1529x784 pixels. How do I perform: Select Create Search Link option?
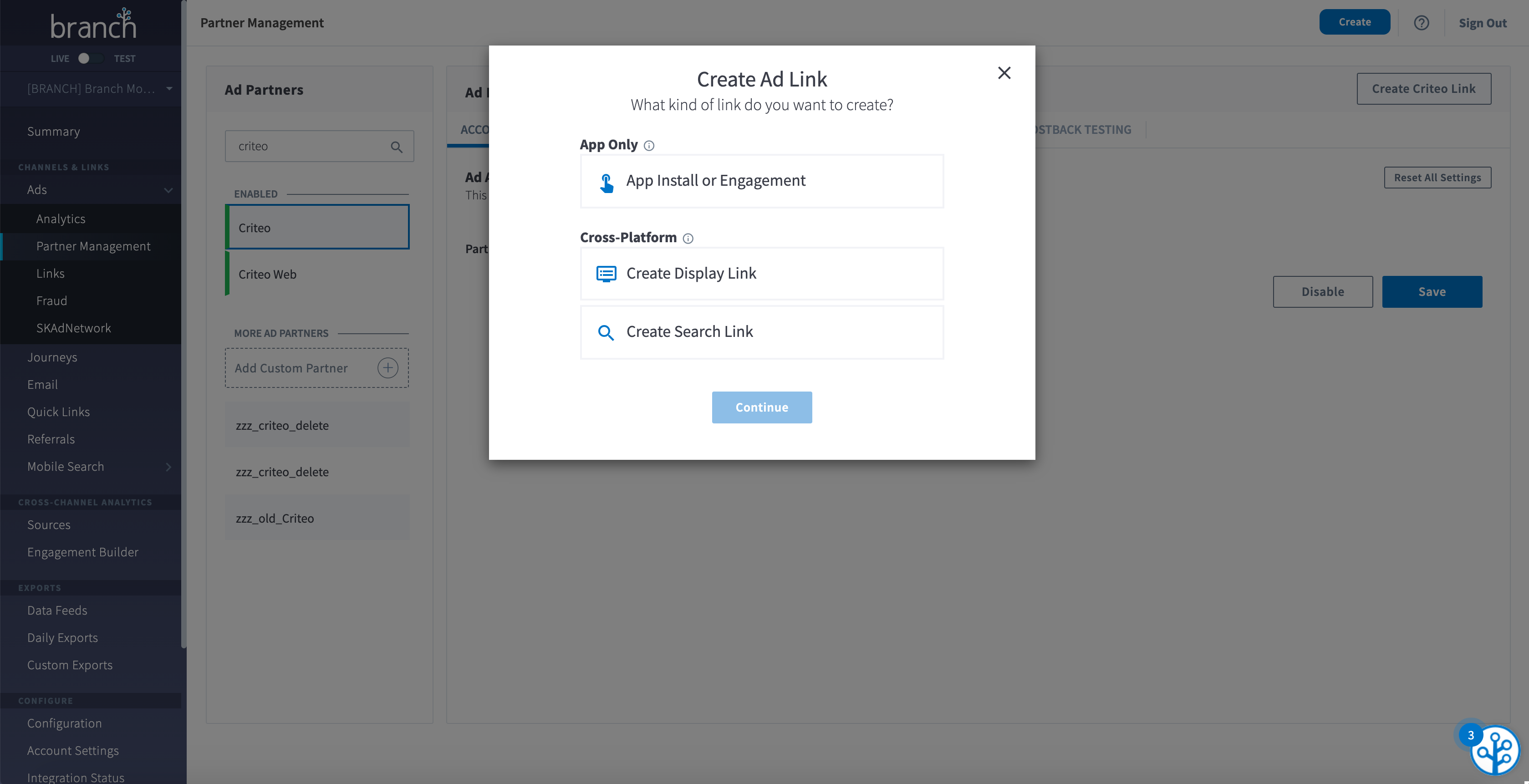(x=761, y=332)
